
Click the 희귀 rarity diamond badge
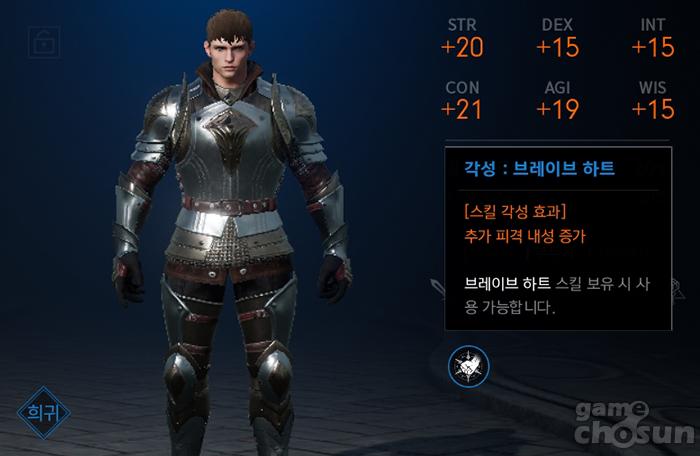pyautogui.click(x=44, y=412)
